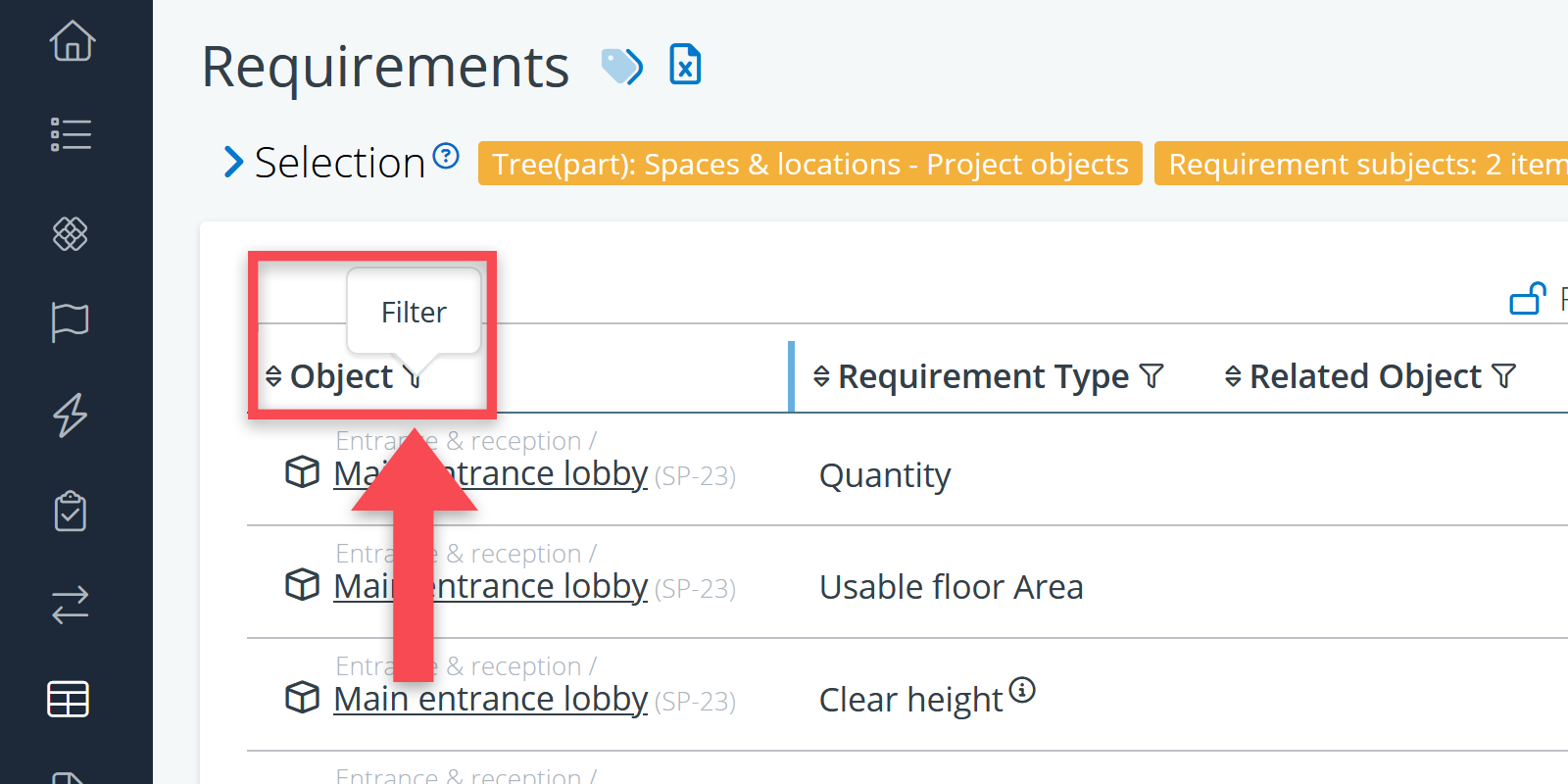Open the table view sidebar icon
This screenshot has width=1568, height=784.
click(69, 699)
